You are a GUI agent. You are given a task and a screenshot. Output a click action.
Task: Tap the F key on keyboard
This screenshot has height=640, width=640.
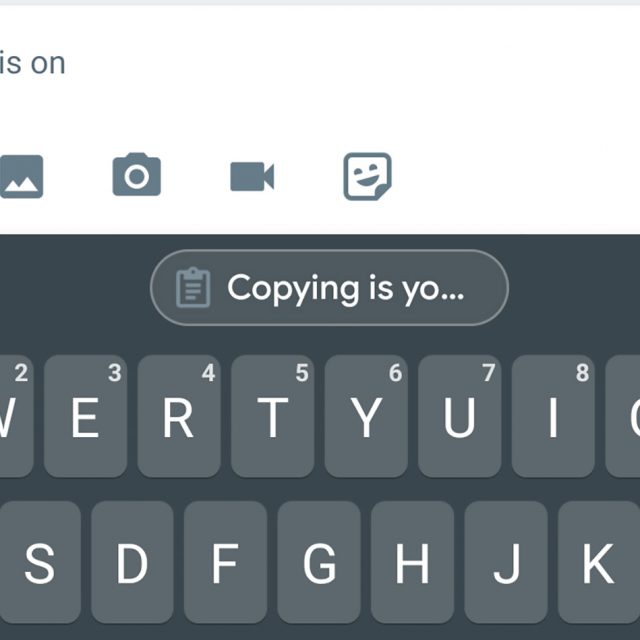tap(226, 562)
